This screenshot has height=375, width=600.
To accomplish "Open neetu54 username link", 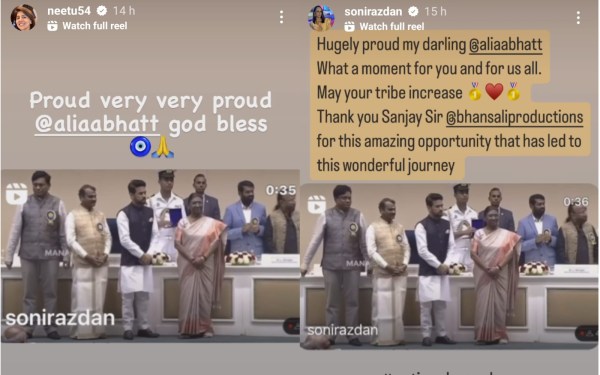I will click(x=69, y=11).
